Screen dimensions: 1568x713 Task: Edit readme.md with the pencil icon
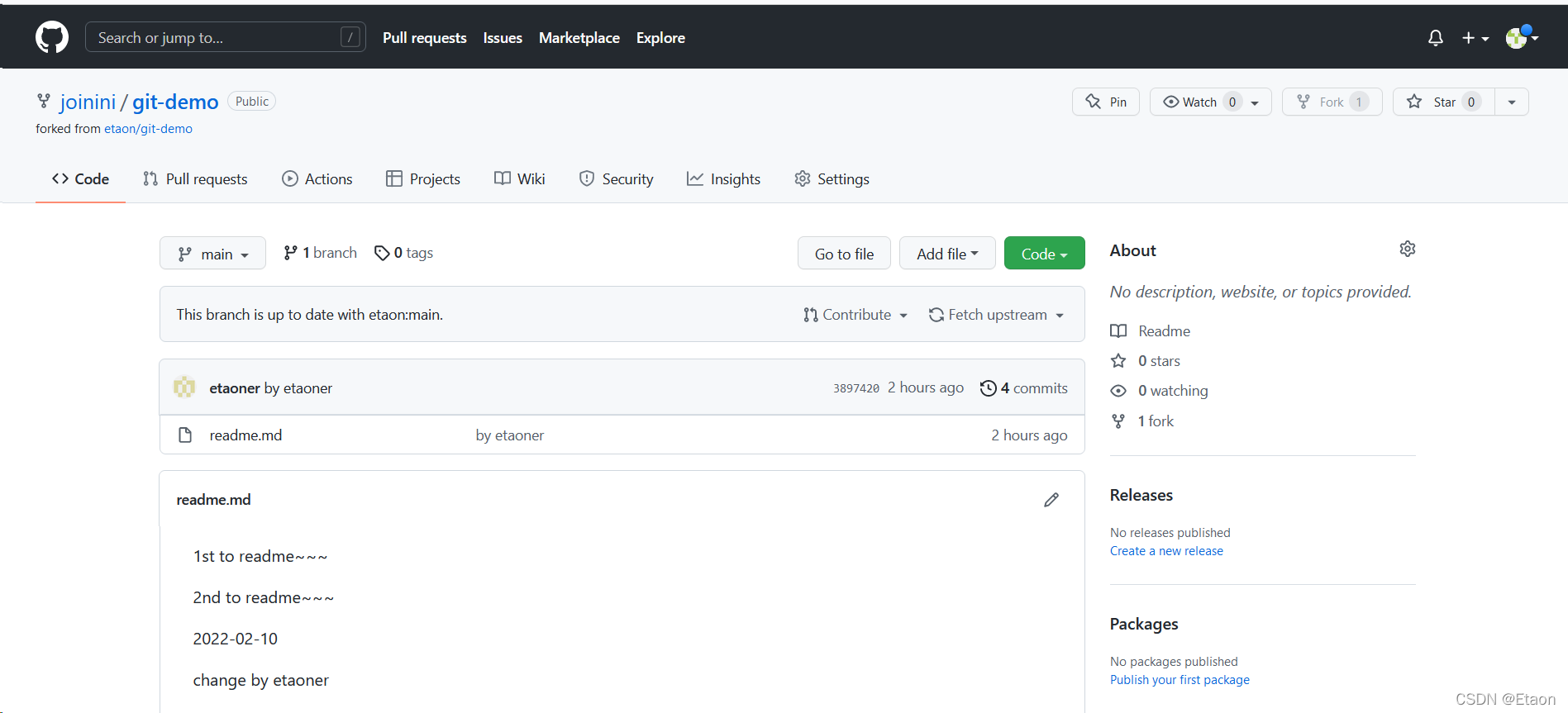coord(1051,500)
